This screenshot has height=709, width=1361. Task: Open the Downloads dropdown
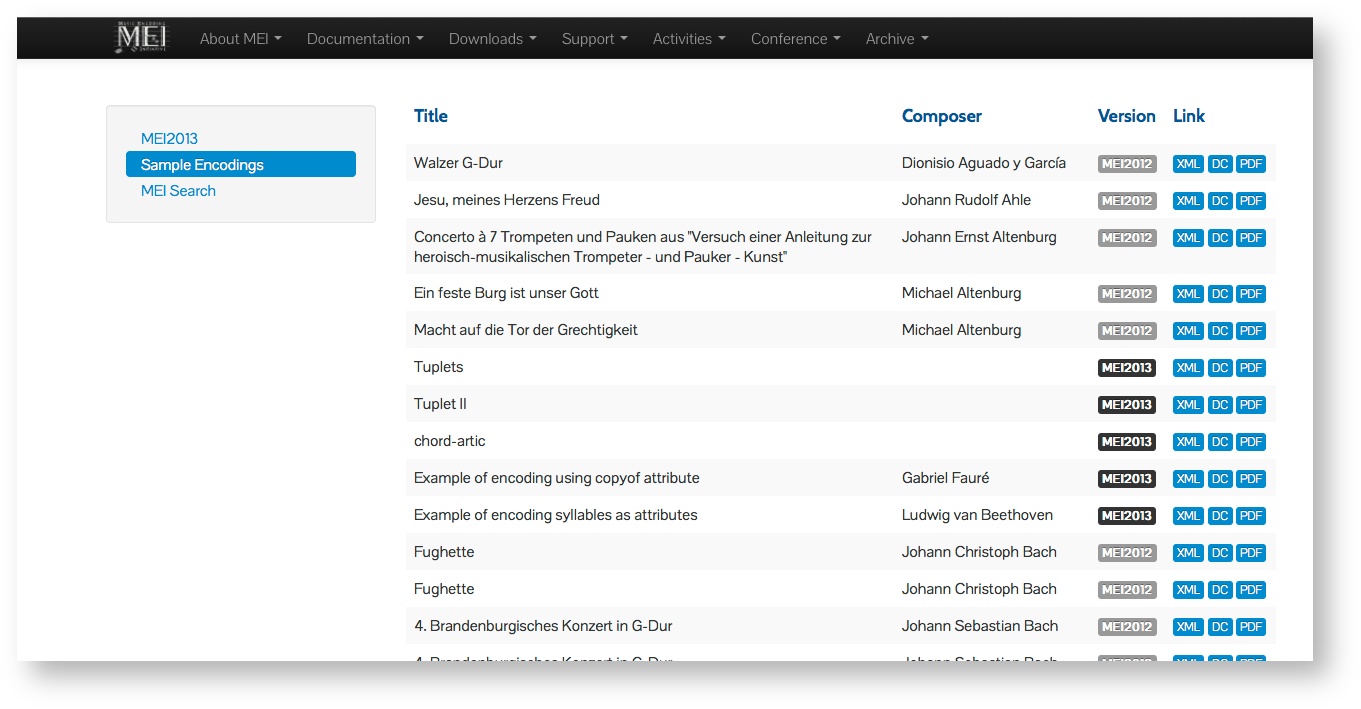point(492,39)
